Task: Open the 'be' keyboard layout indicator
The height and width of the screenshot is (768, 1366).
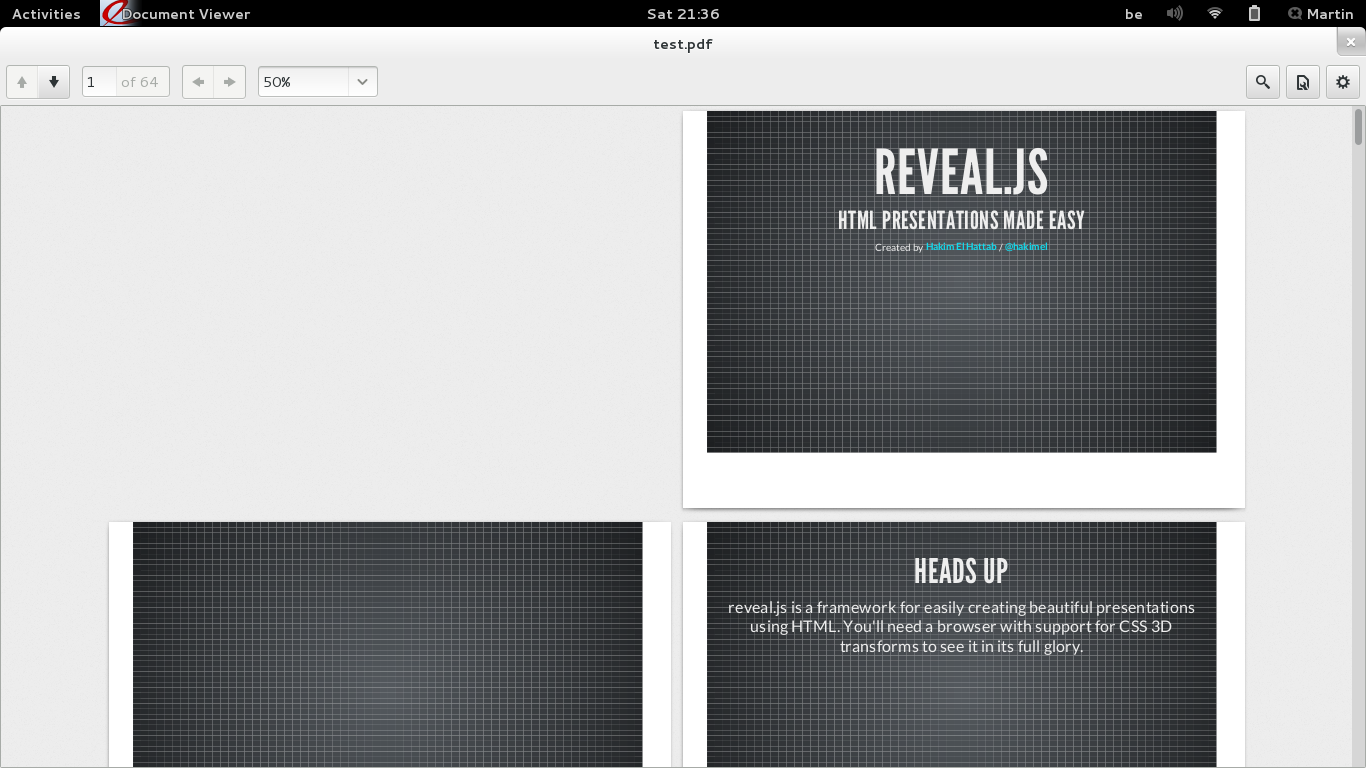Action: tap(1134, 14)
